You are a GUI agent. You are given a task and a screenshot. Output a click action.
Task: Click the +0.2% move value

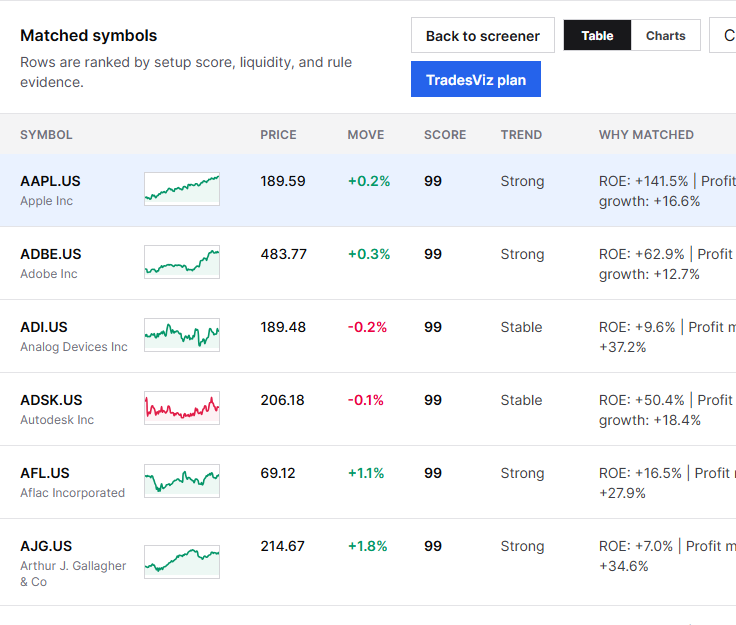point(369,181)
